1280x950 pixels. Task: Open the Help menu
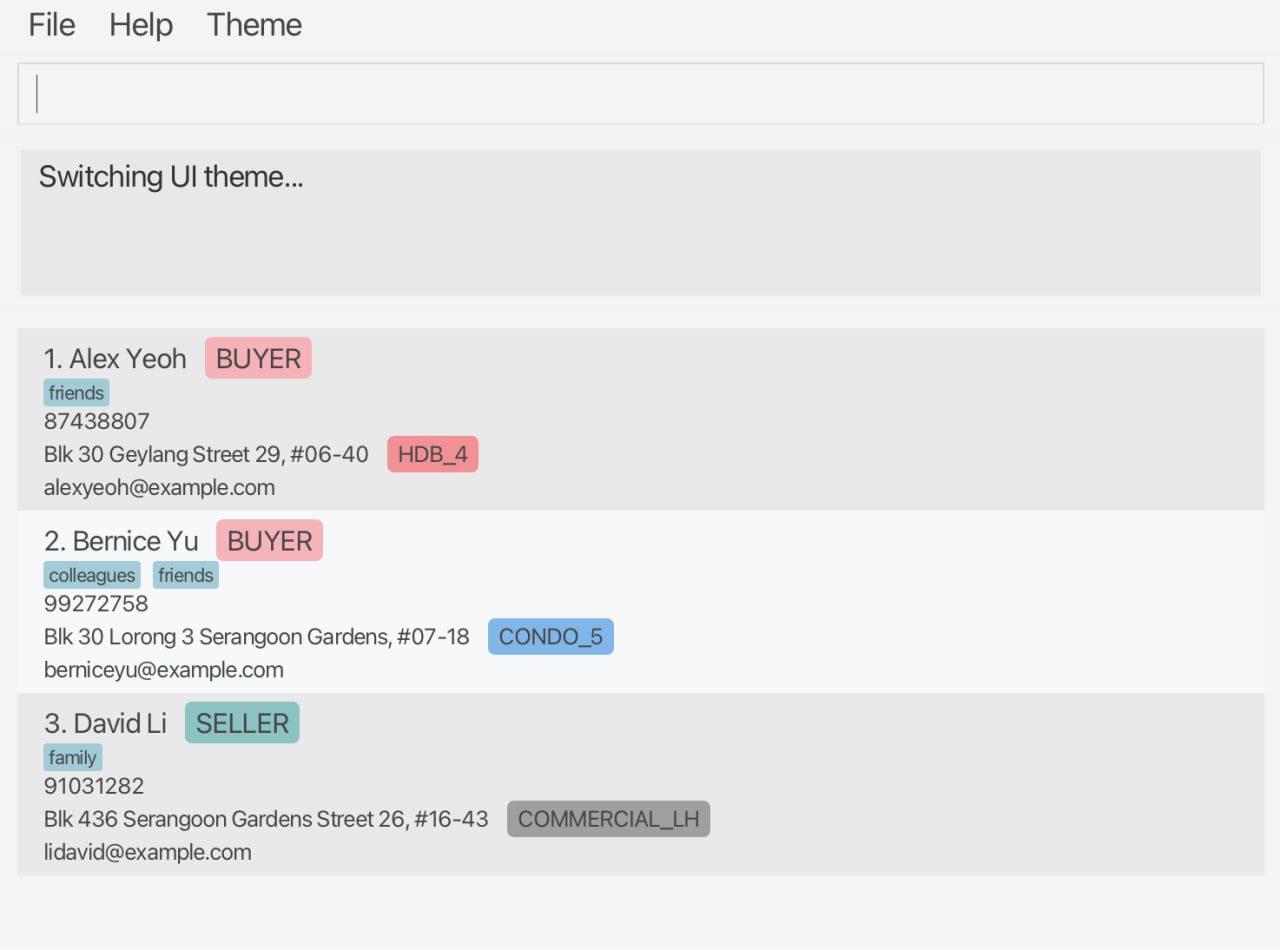[x=141, y=25]
